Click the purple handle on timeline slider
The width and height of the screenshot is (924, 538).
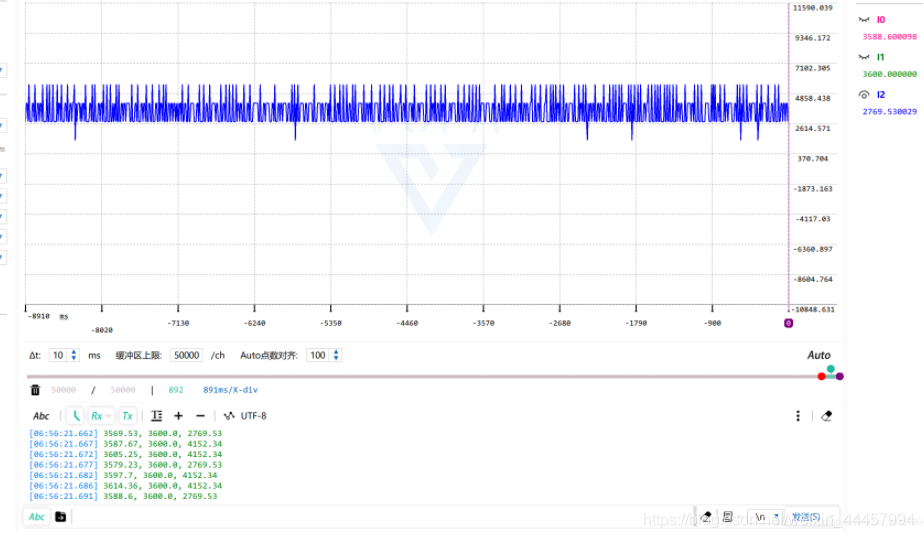(x=840, y=377)
